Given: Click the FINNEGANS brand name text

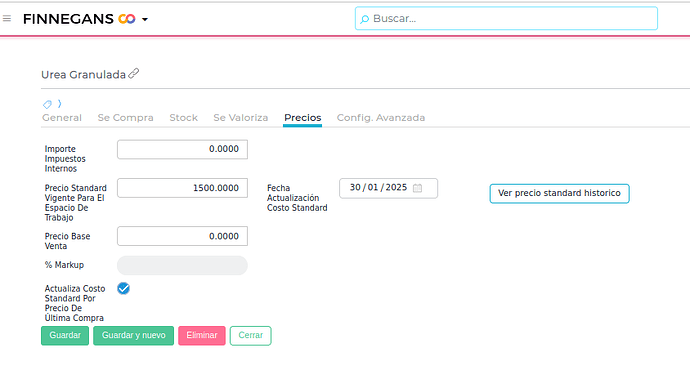Looking at the screenshot, I should 68,19.
